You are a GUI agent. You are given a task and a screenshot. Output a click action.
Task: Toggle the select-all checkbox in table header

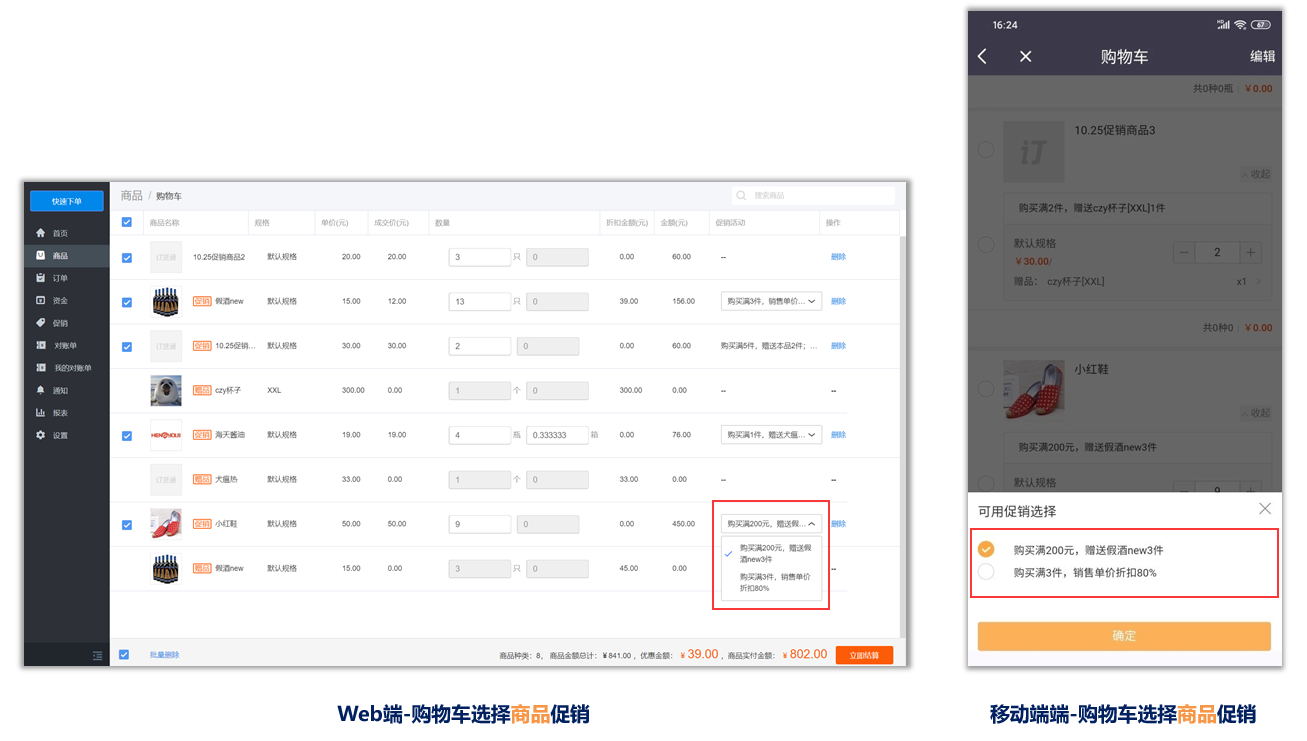(x=126, y=222)
